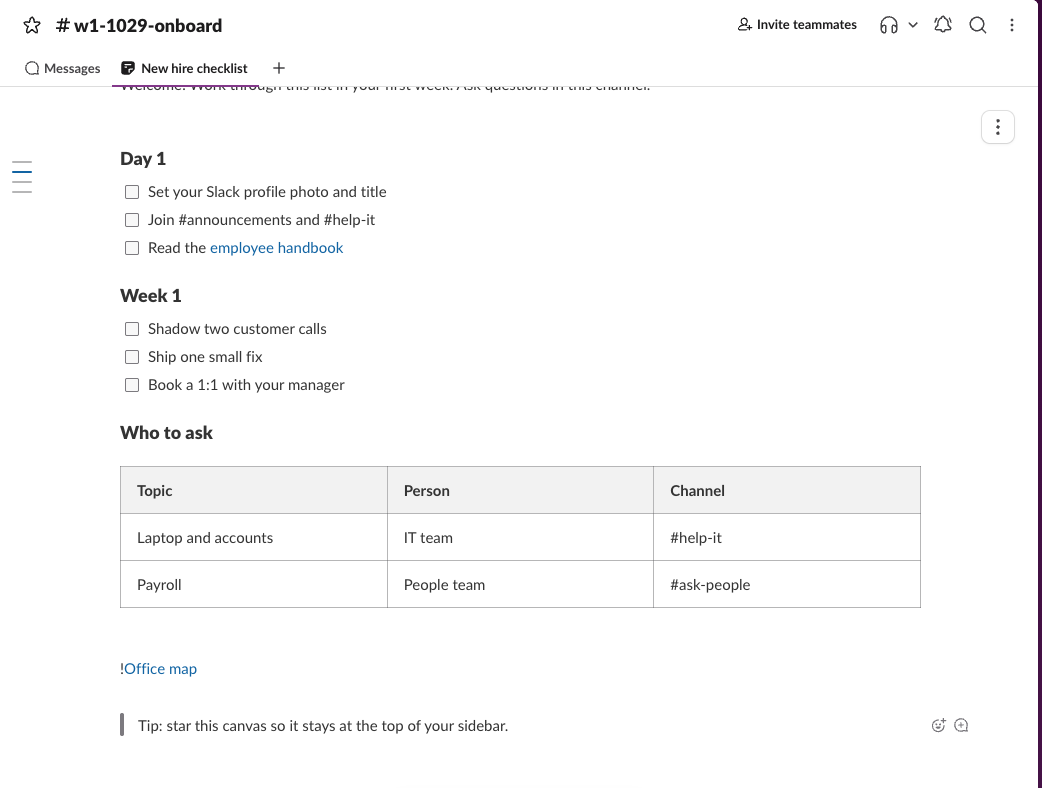Click the 'Person' table header cell
1042x788 pixels.
click(x=520, y=490)
